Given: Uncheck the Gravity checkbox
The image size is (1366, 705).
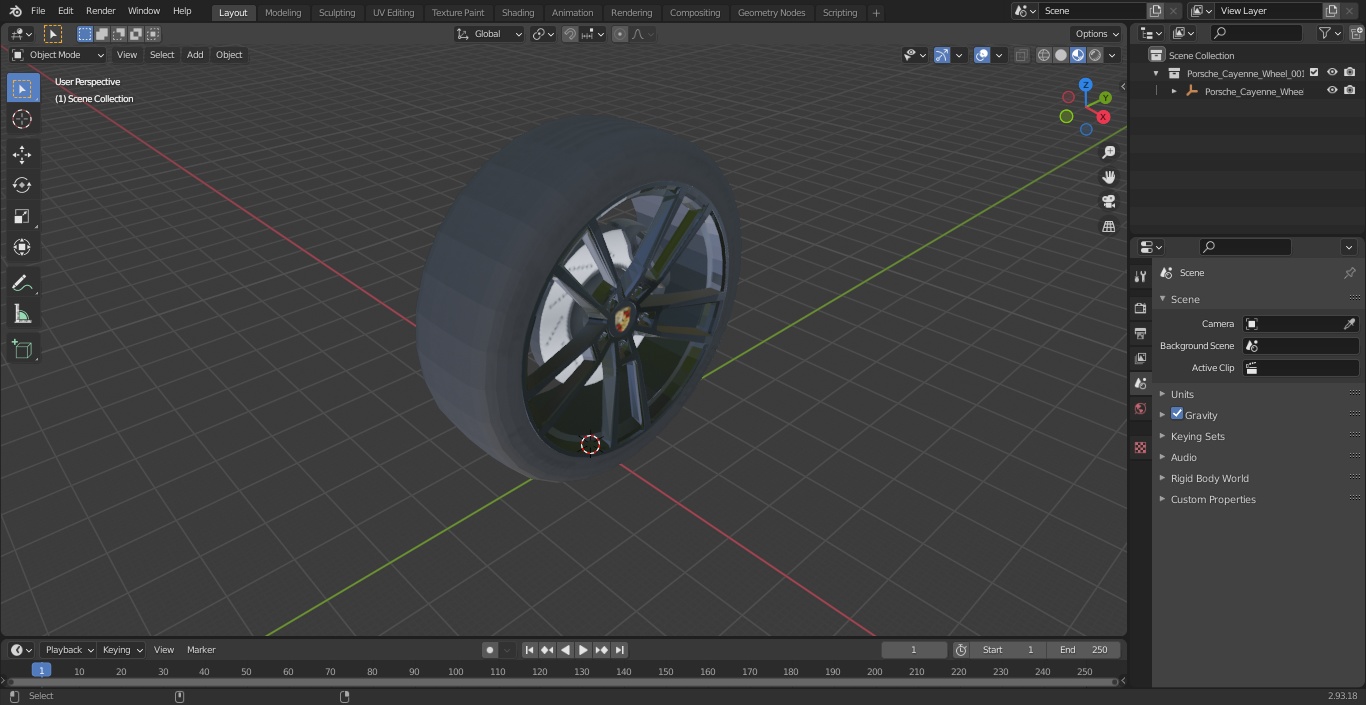Looking at the screenshot, I should tap(1177, 414).
